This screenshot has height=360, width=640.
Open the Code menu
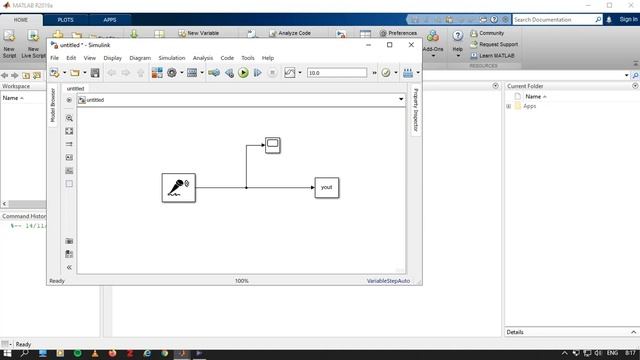tap(227, 58)
